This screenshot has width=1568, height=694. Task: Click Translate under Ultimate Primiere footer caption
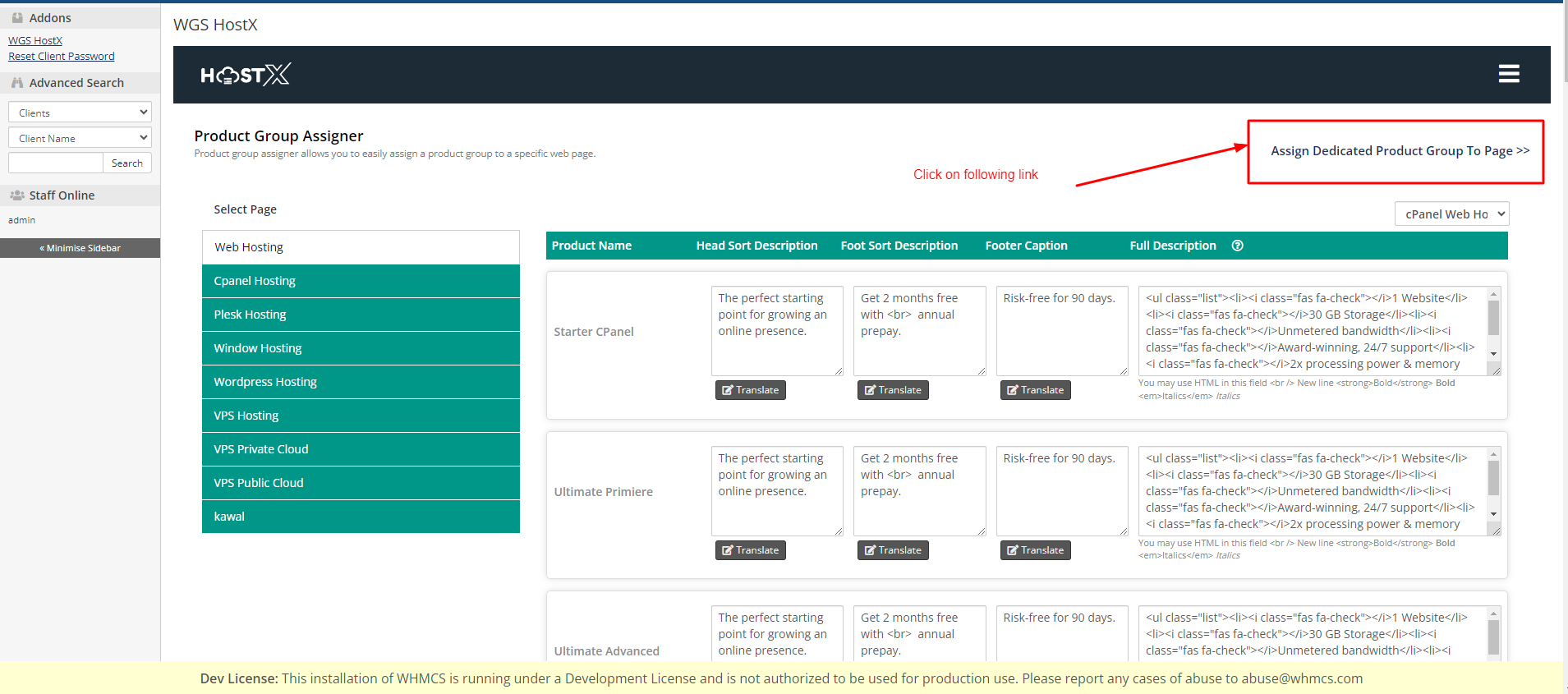pyautogui.click(x=1035, y=550)
